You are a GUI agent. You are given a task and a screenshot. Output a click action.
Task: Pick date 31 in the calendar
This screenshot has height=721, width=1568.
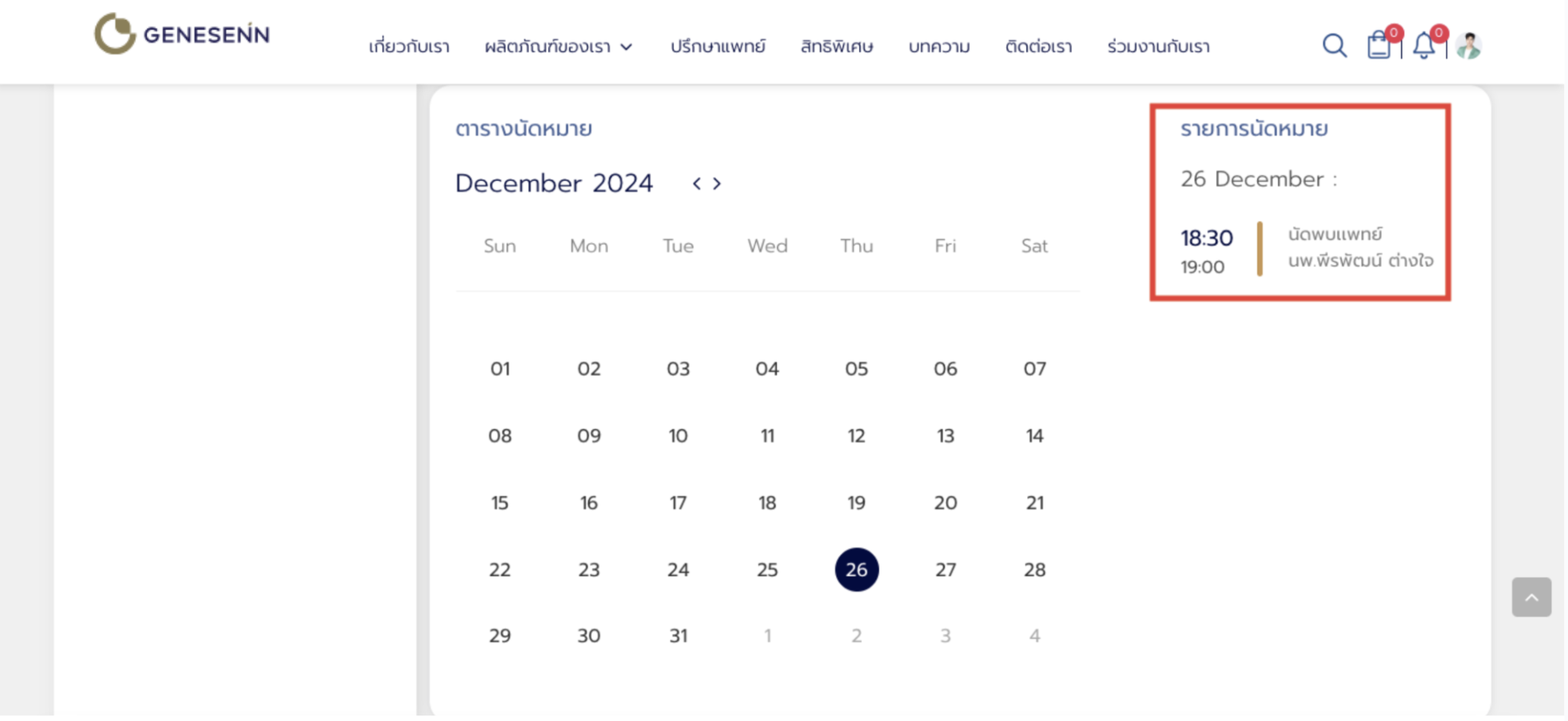coord(678,636)
